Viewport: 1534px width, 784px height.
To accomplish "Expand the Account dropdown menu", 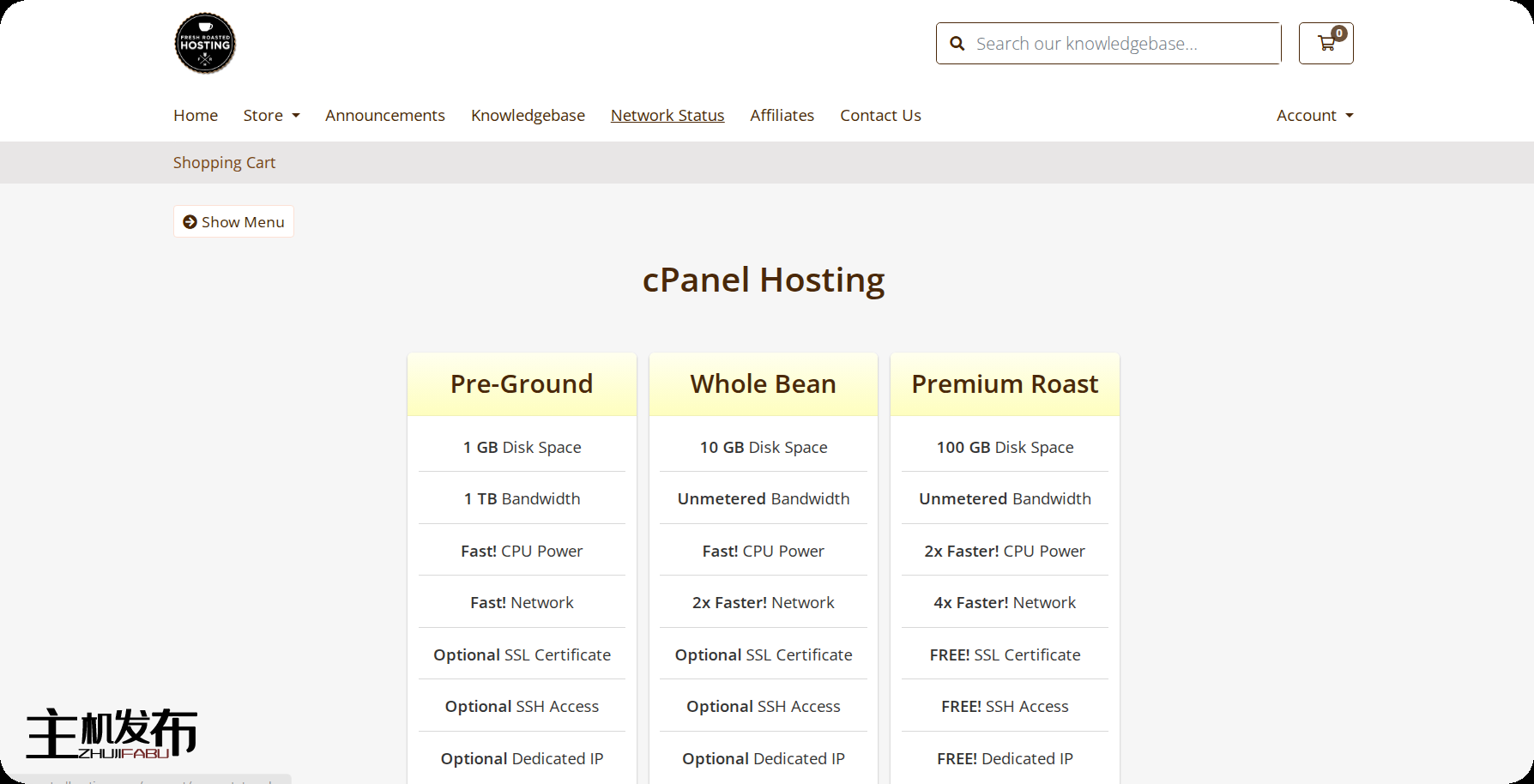I will coord(1314,116).
